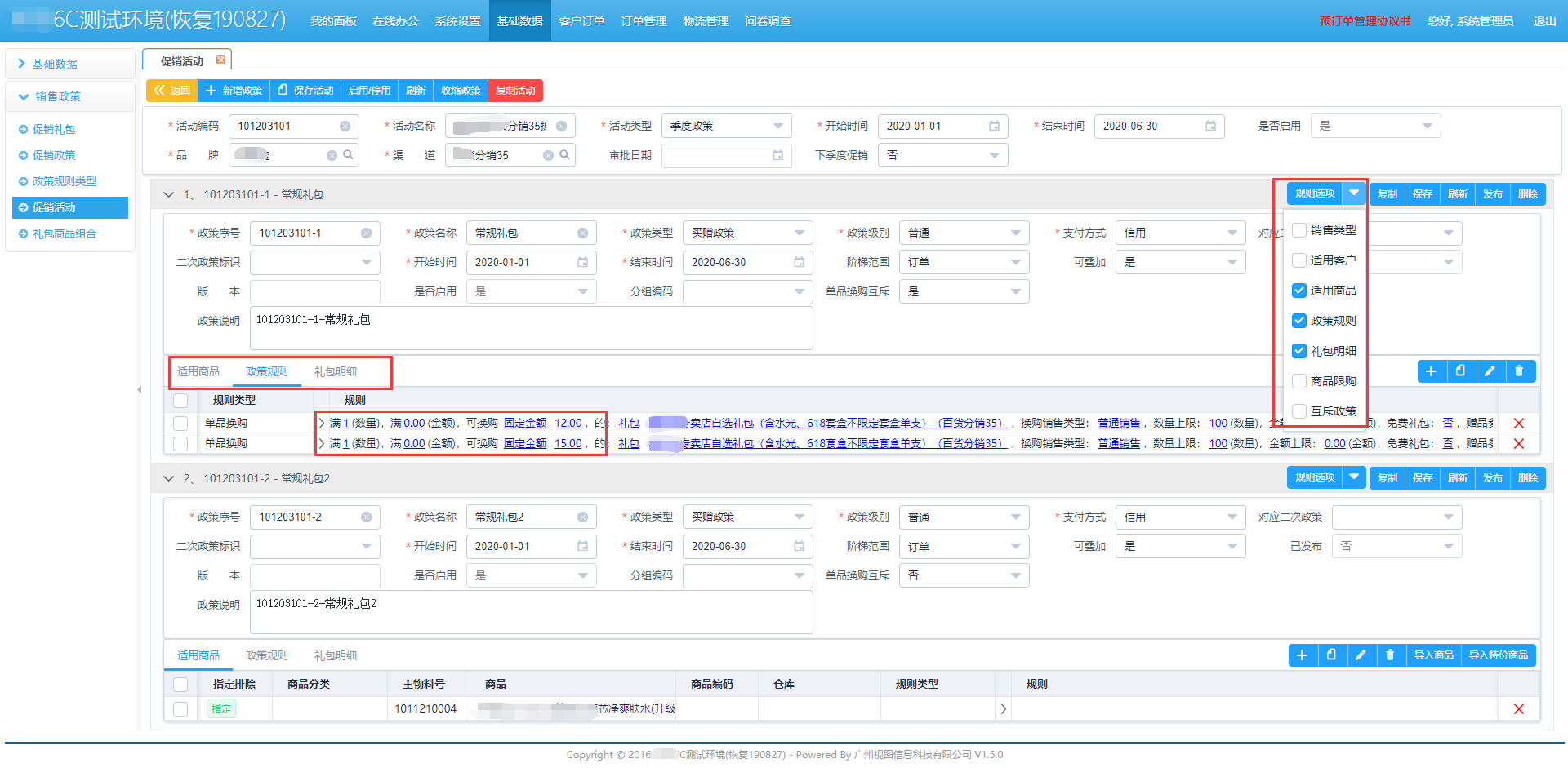The width and height of the screenshot is (1568, 768).
Task: Publish policy 2 with 发布 button
Action: point(1493,477)
